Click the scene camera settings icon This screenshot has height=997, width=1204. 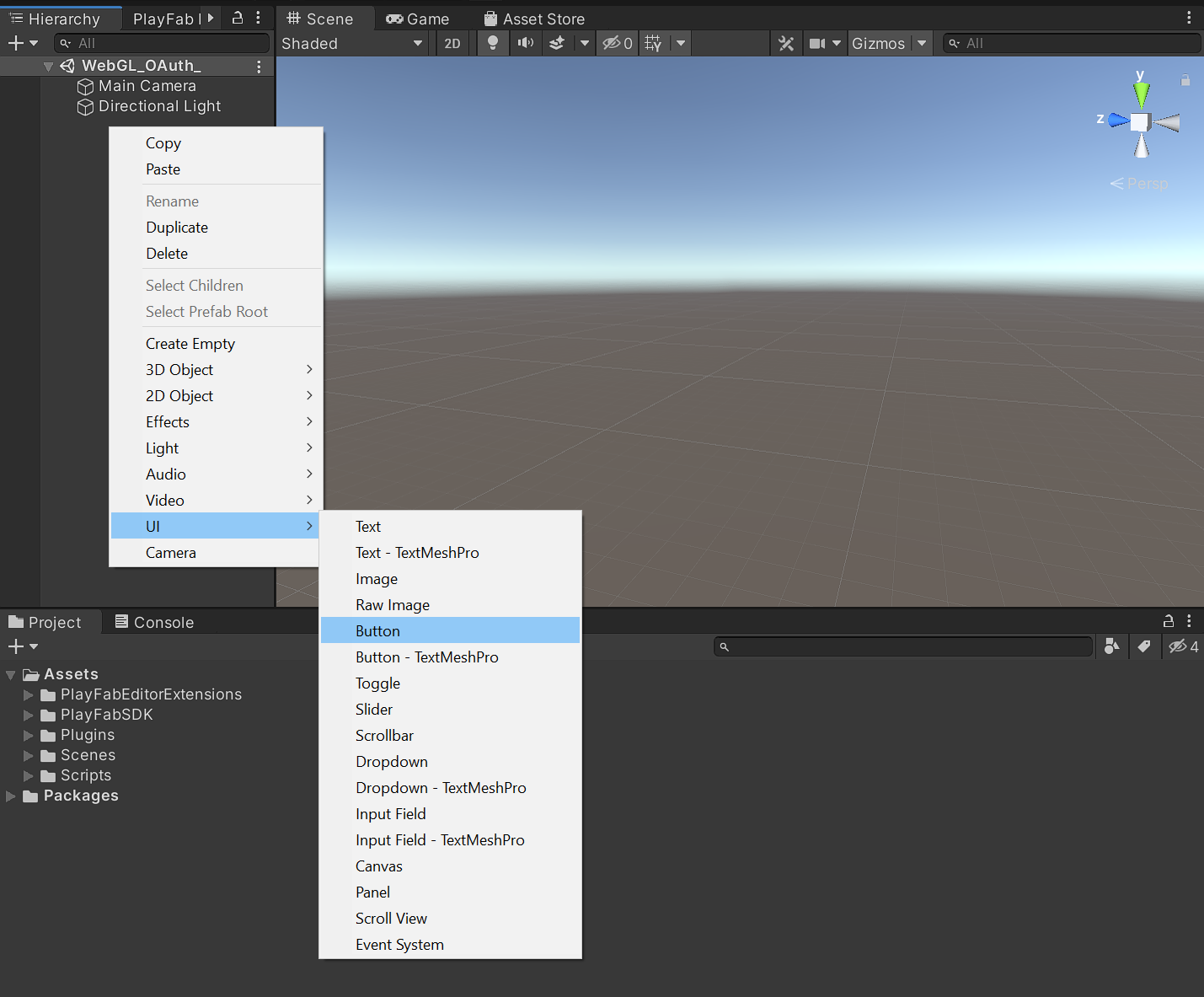pos(816,43)
